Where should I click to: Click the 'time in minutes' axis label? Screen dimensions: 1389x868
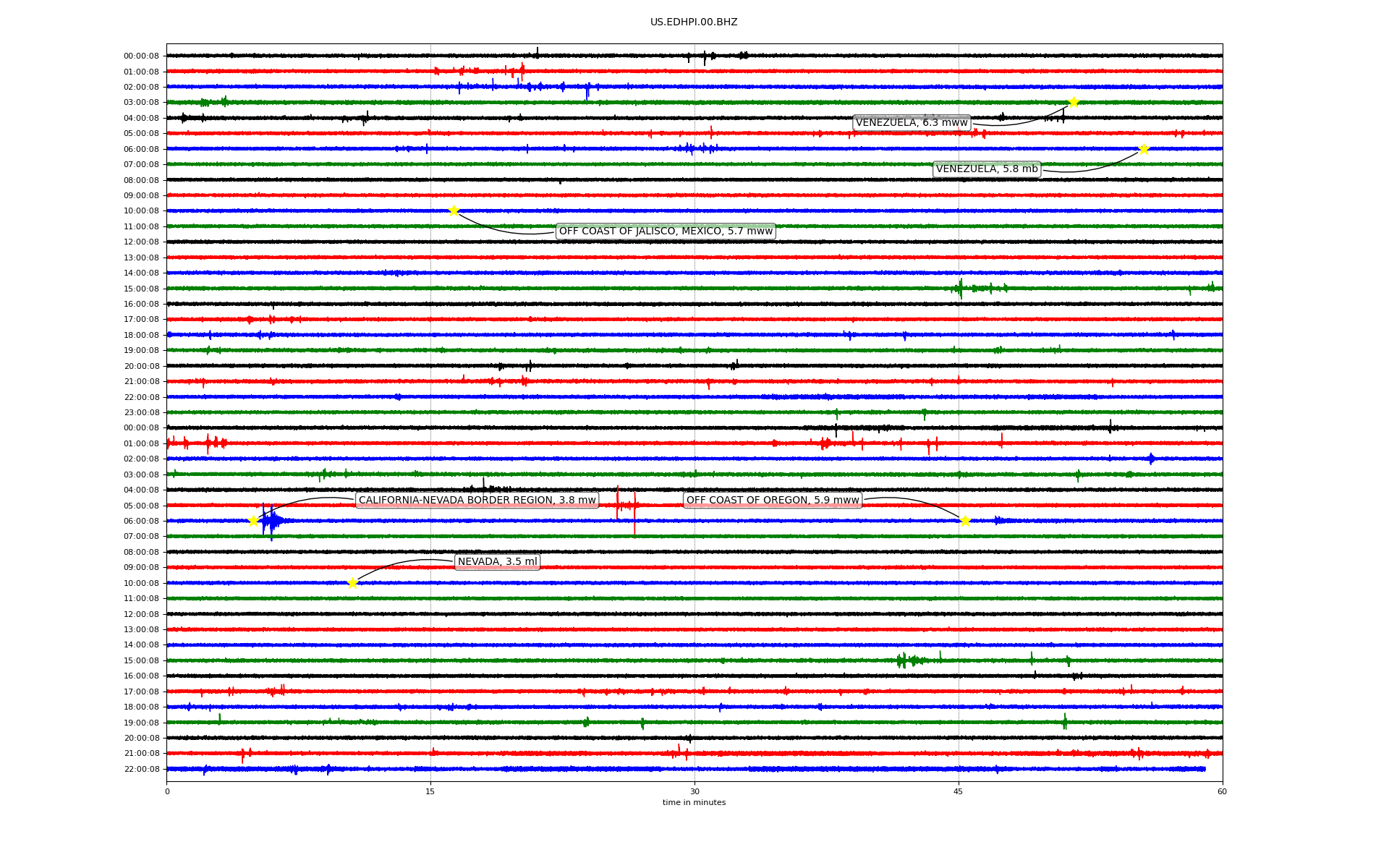[x=694, y=803]
